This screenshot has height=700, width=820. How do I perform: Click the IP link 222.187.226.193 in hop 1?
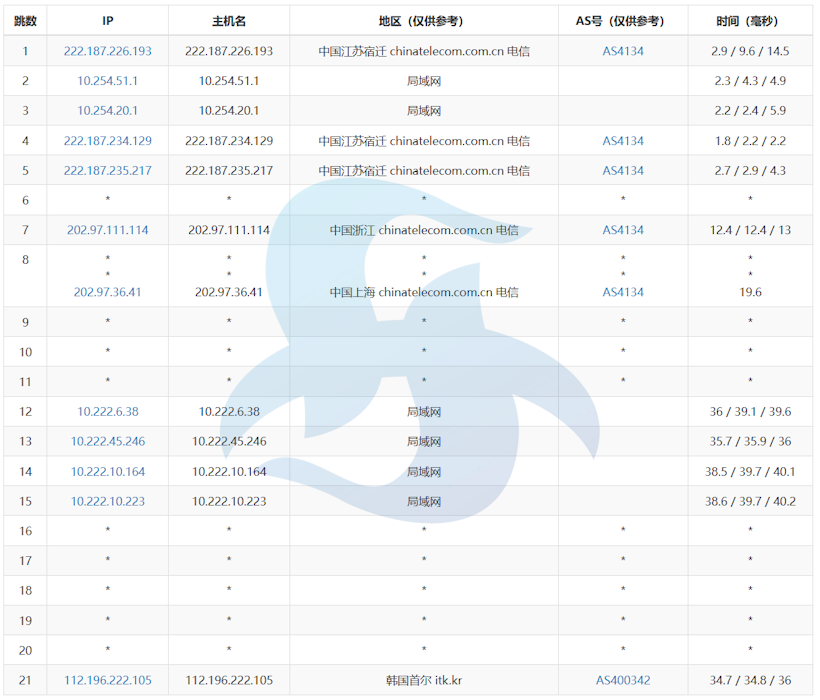pyautogui.click(x=107, y=50)
